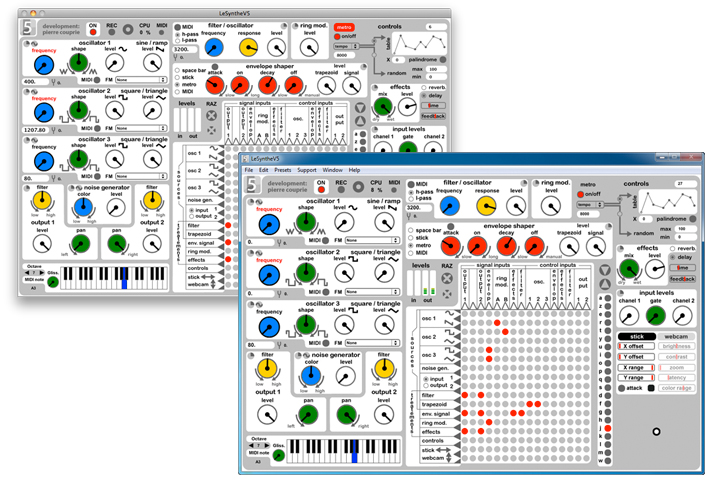Click oscillator 2 frequency blue knob in front window
708x480 pixels.
[x=269, y=275]
